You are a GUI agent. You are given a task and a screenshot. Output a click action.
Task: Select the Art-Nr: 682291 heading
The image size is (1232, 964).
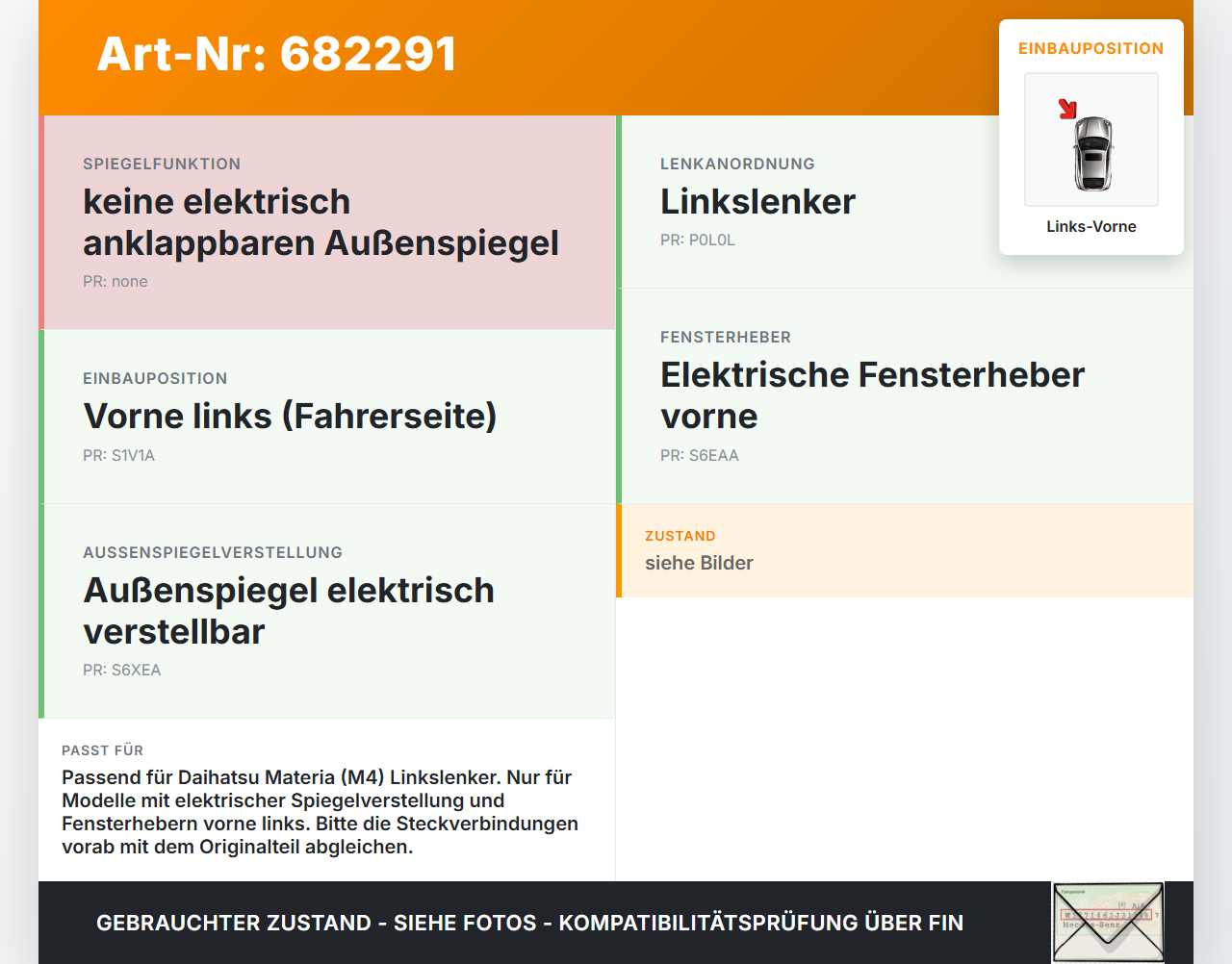click(x=277, y=54)
